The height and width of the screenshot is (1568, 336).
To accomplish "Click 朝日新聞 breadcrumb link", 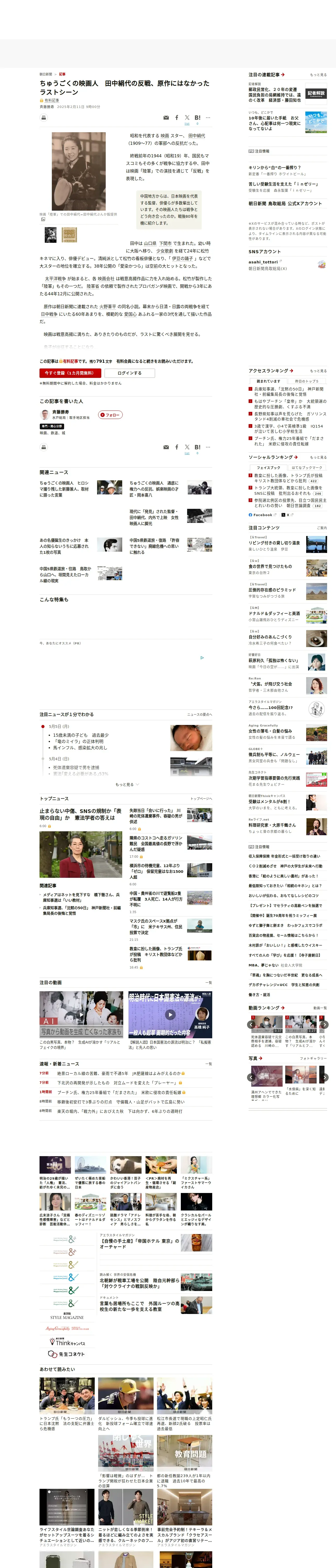I will click(x=46, y=74).
